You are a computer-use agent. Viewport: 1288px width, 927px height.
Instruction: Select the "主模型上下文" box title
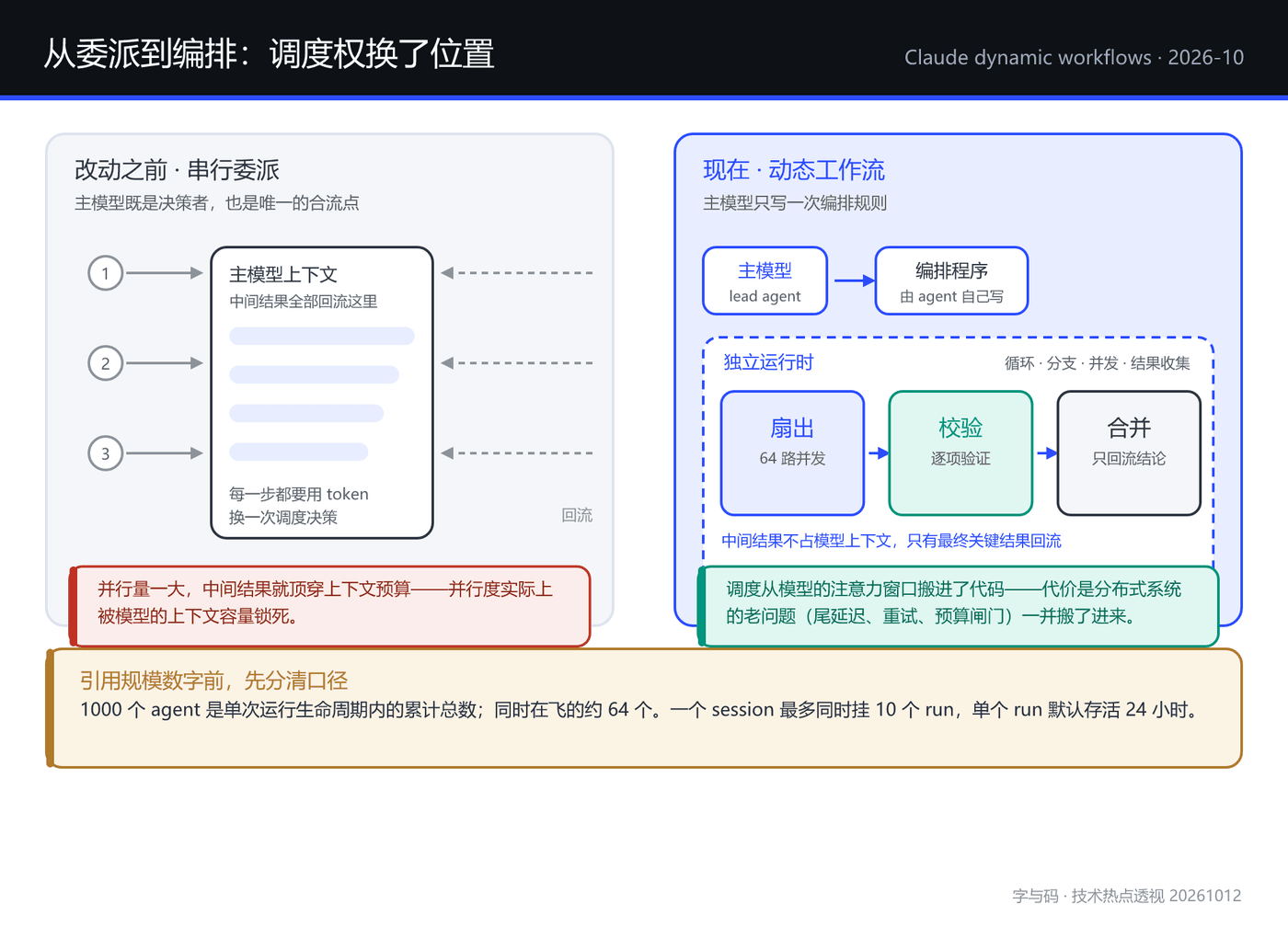(283, 274)
